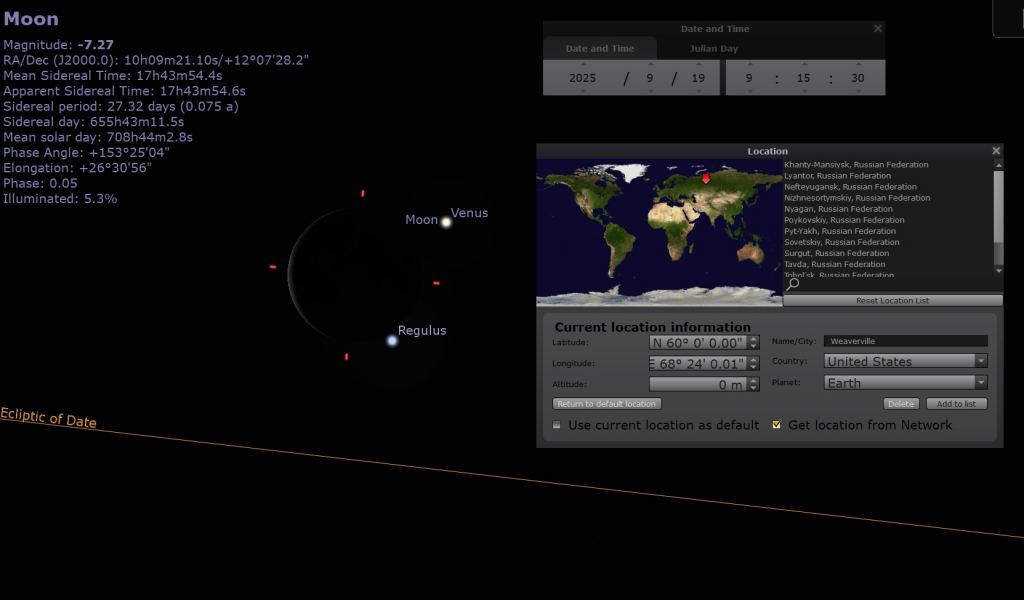The width and height of the screenshot is (1024, 600).
Task: Close the Location dialog
Action: pos(995,151)
